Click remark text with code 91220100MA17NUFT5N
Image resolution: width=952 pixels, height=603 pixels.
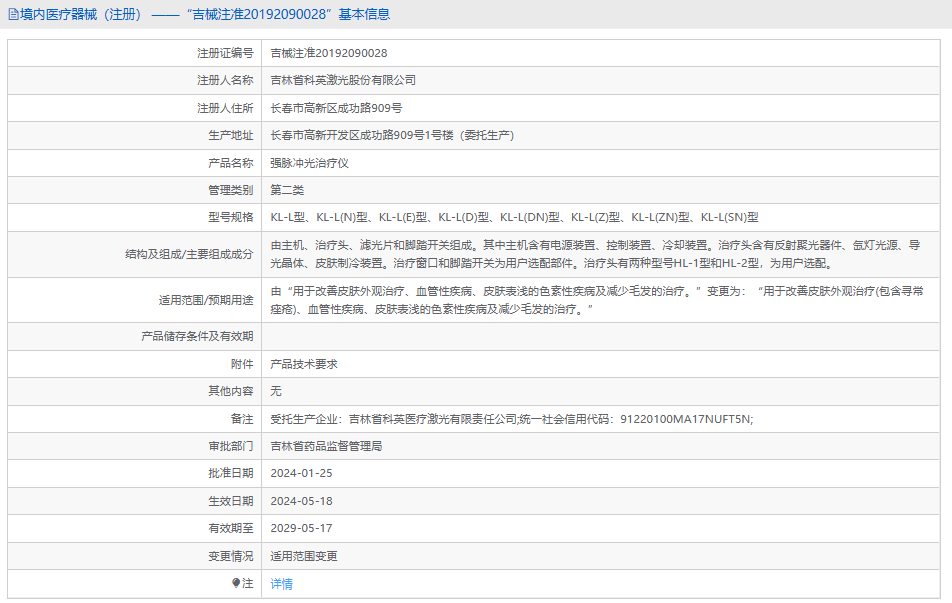coord(511,419)
